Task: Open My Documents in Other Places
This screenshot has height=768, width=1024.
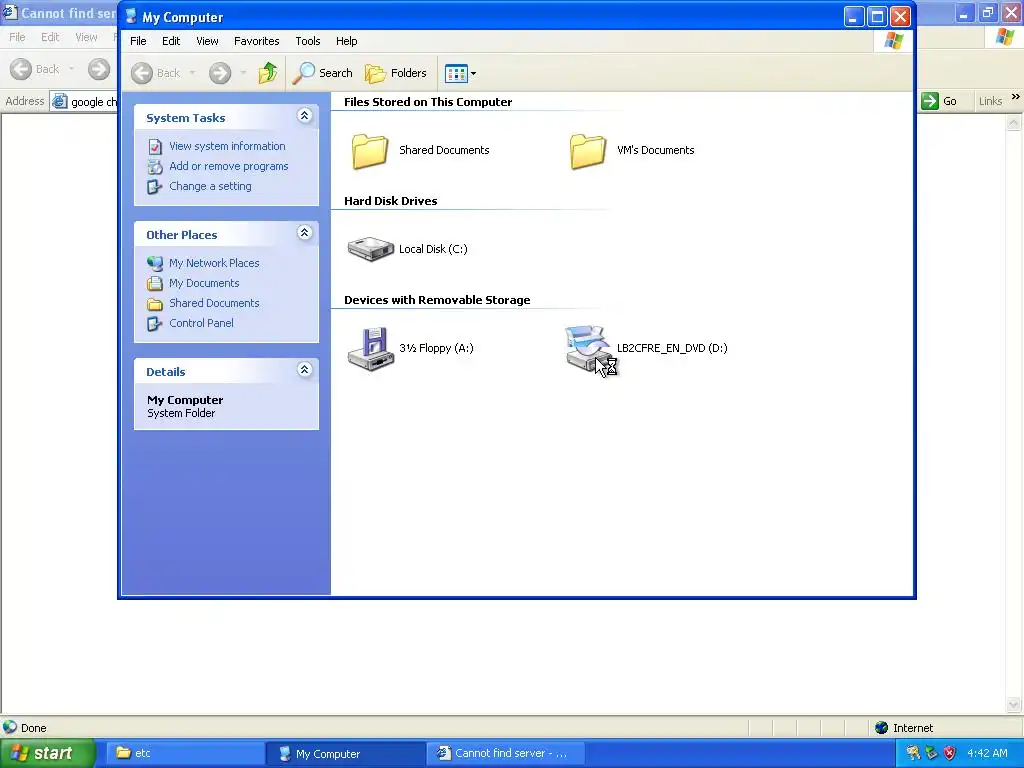Action: coord(204,283)
